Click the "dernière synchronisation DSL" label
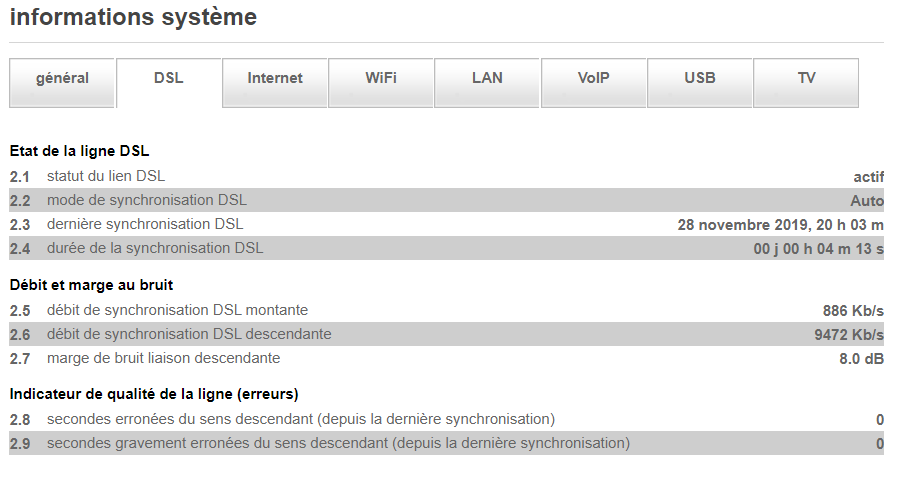911x482 pixels. (145, 224)
